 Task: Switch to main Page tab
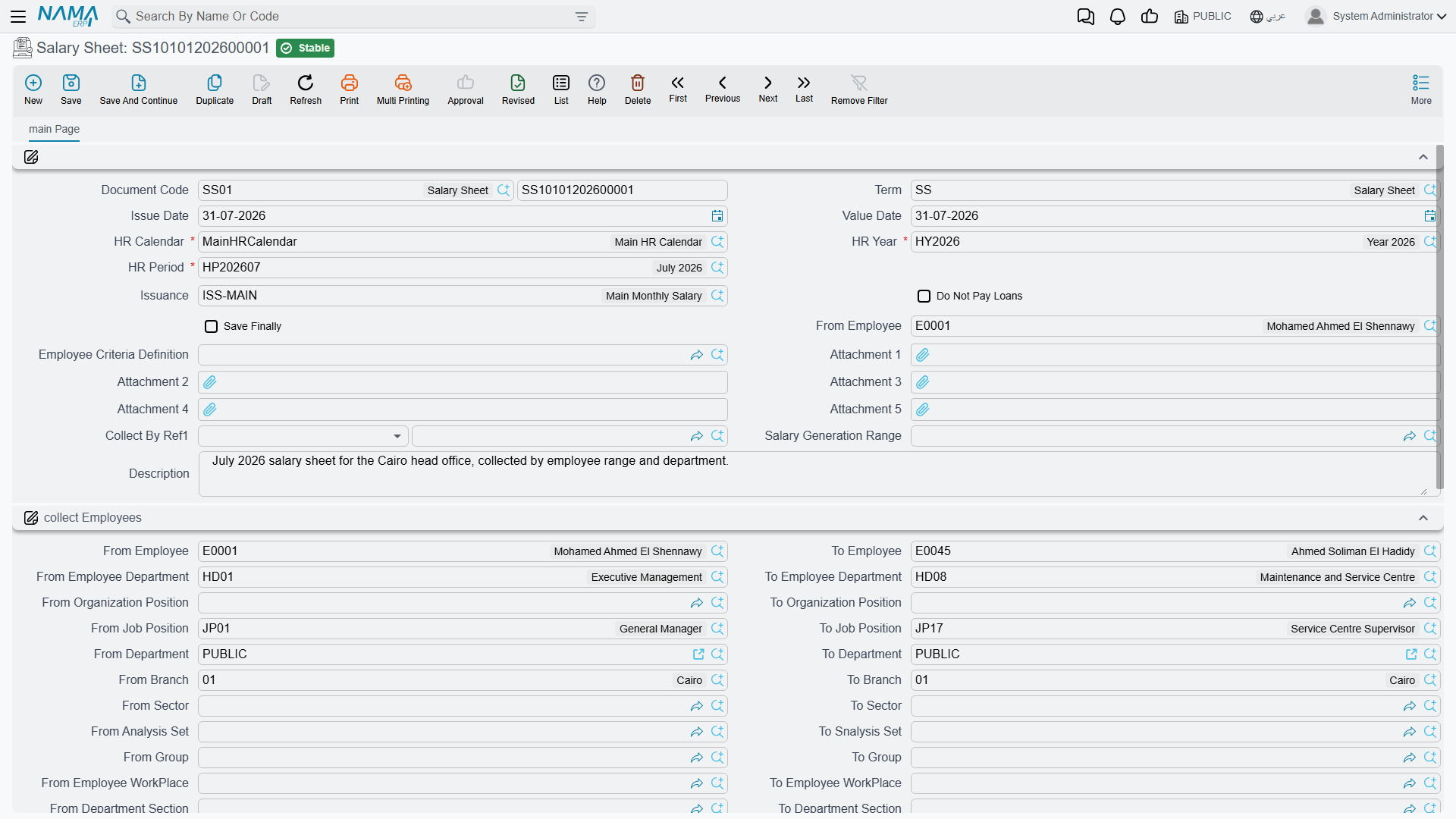[54, 129]
